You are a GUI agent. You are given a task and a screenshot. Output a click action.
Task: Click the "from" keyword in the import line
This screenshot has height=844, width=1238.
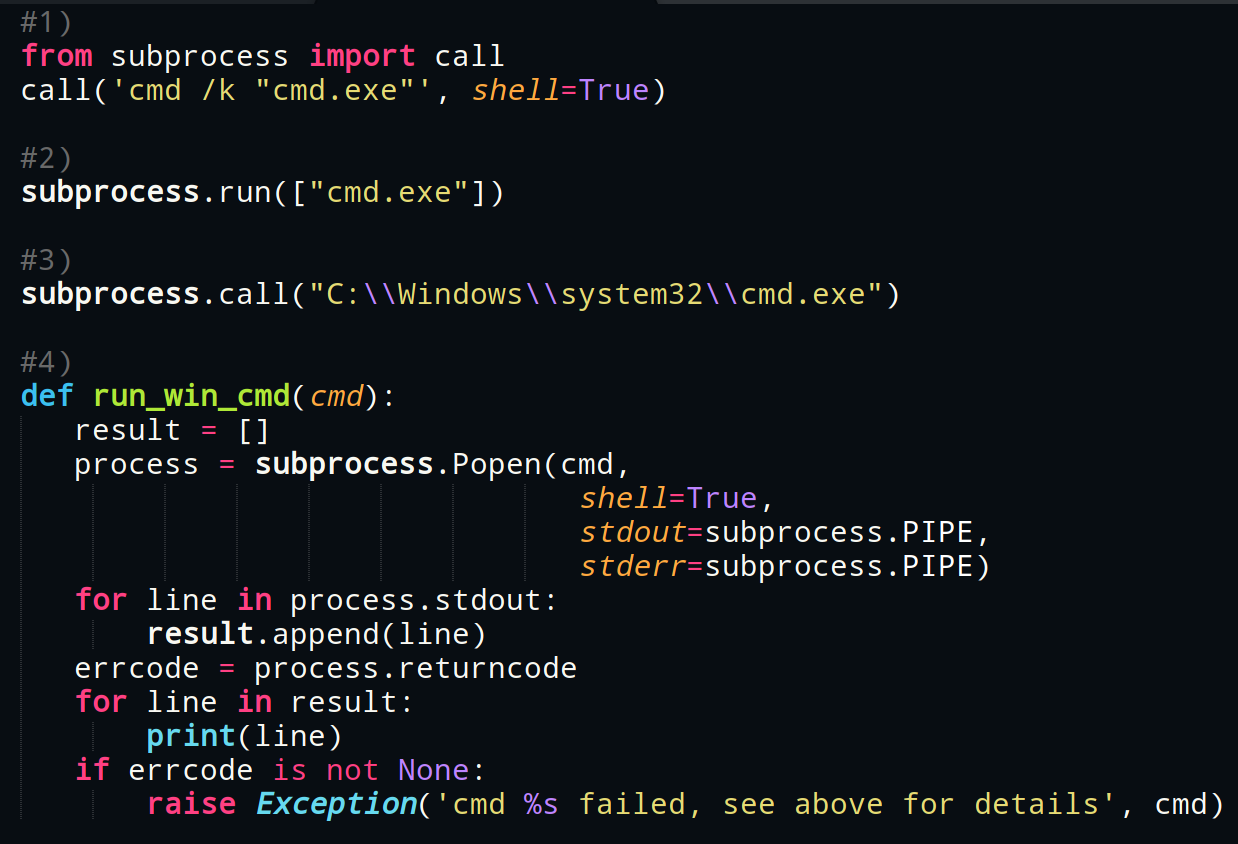point(57,56)
